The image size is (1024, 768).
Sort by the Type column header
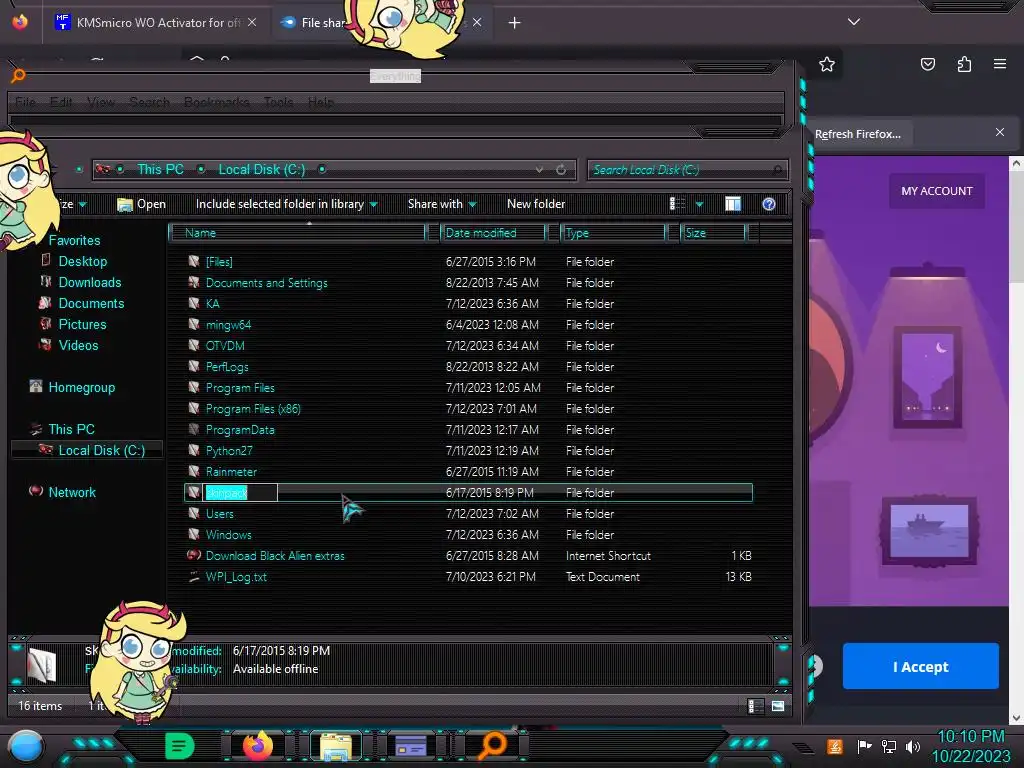(x=613, y=233)
